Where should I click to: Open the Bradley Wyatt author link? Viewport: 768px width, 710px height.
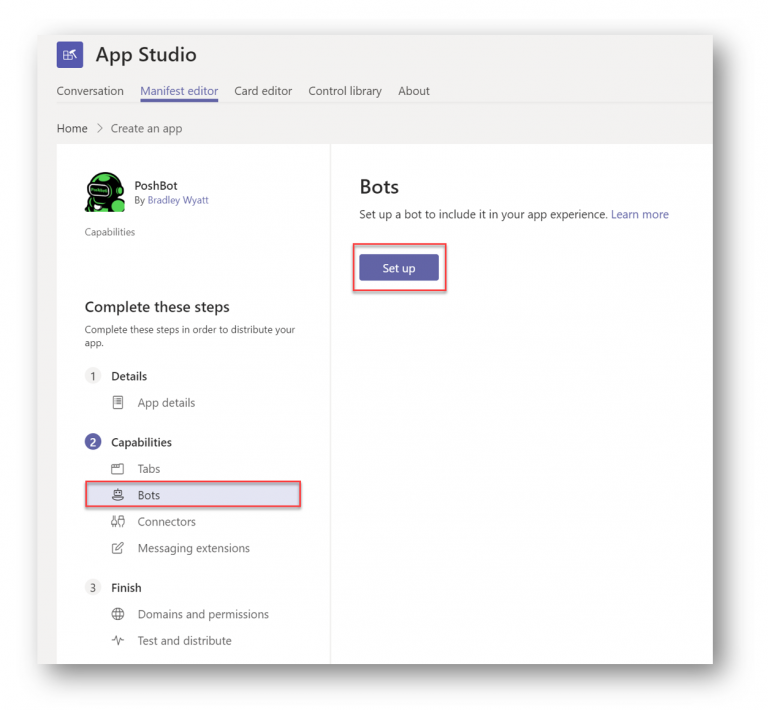178,200
